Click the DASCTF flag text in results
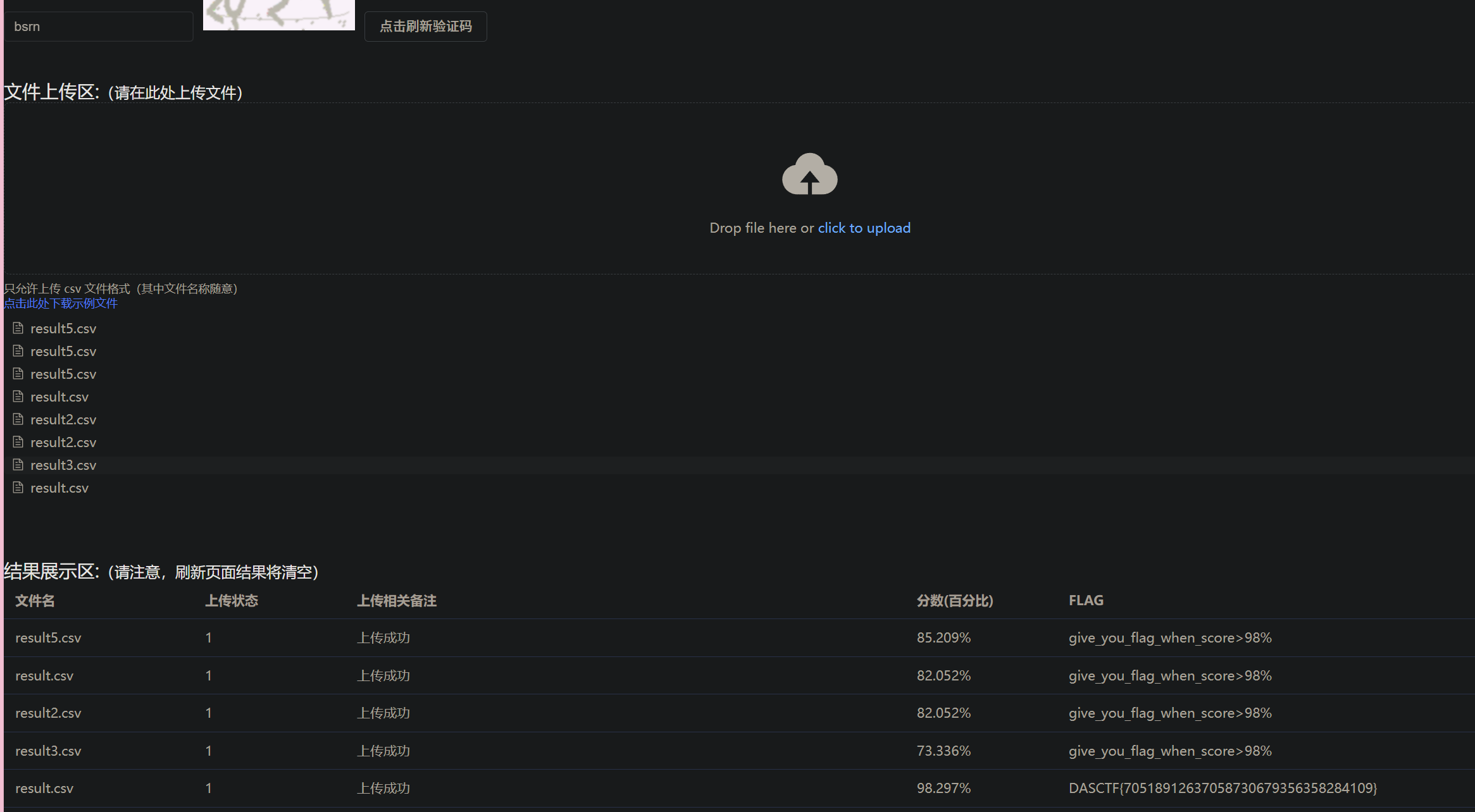The image size is (1475, 812). point(1223,788)
